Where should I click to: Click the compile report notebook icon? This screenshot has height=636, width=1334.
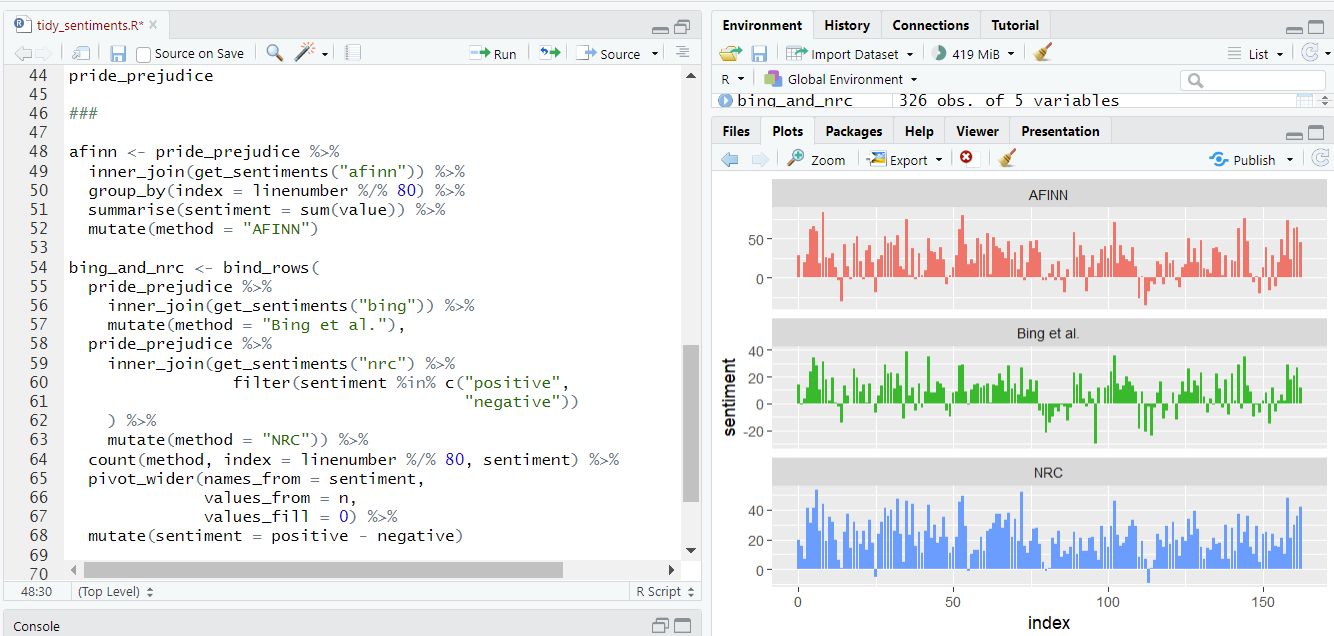tap(353, 53)
